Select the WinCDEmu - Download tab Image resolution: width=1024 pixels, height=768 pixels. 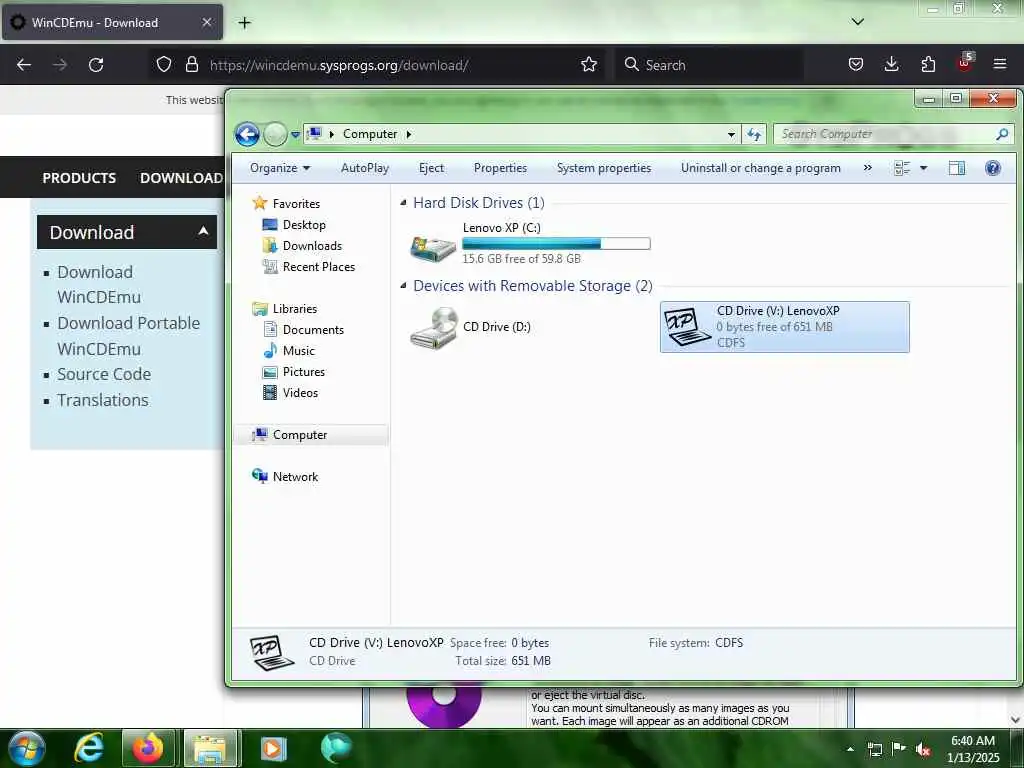point(112,23)
